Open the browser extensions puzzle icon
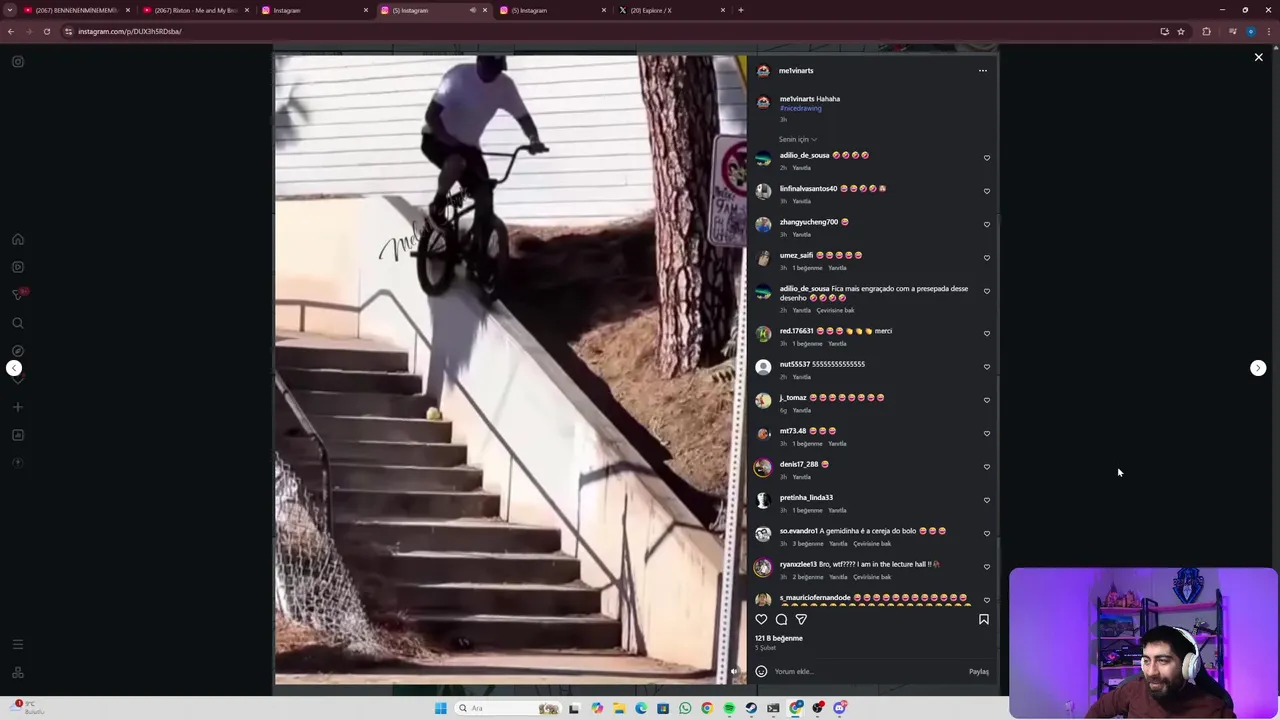The image size is (1280, 720). 1206,31
